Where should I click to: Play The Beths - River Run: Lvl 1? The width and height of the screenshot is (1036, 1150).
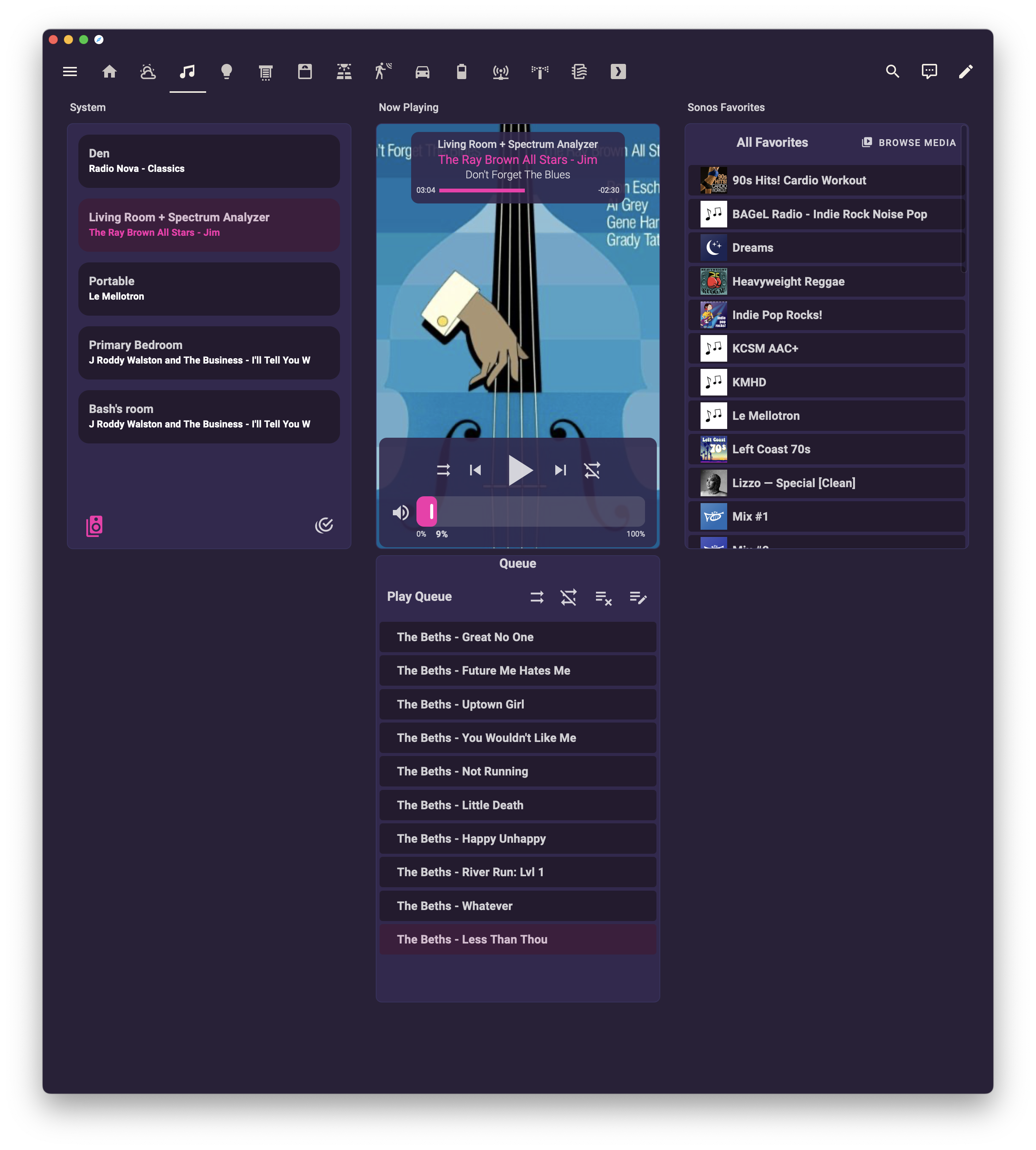tap(518, 872)
